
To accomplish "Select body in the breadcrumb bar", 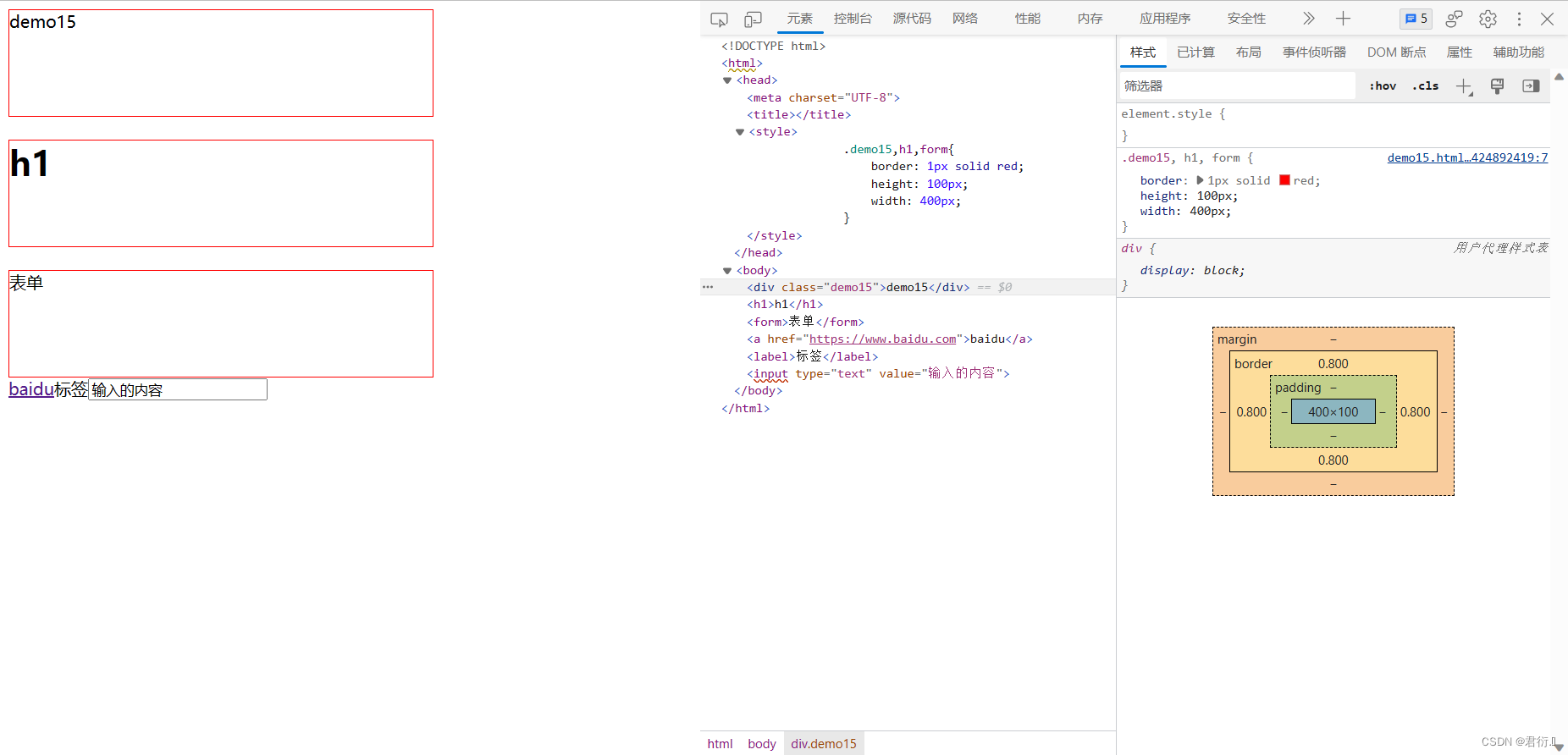I will pyautogui.click(x=761, y=744).
